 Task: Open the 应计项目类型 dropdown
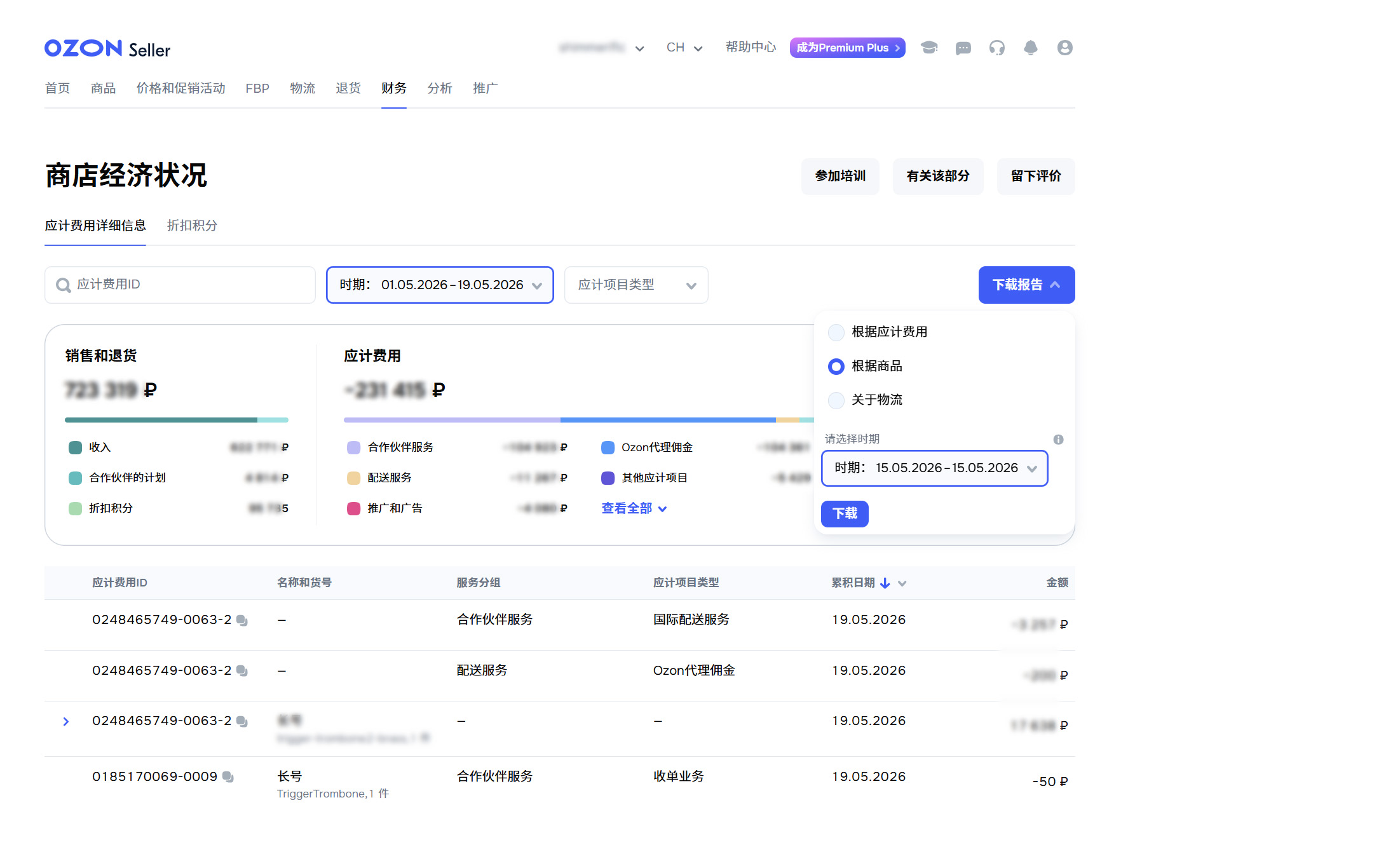(x=636, y=285)
